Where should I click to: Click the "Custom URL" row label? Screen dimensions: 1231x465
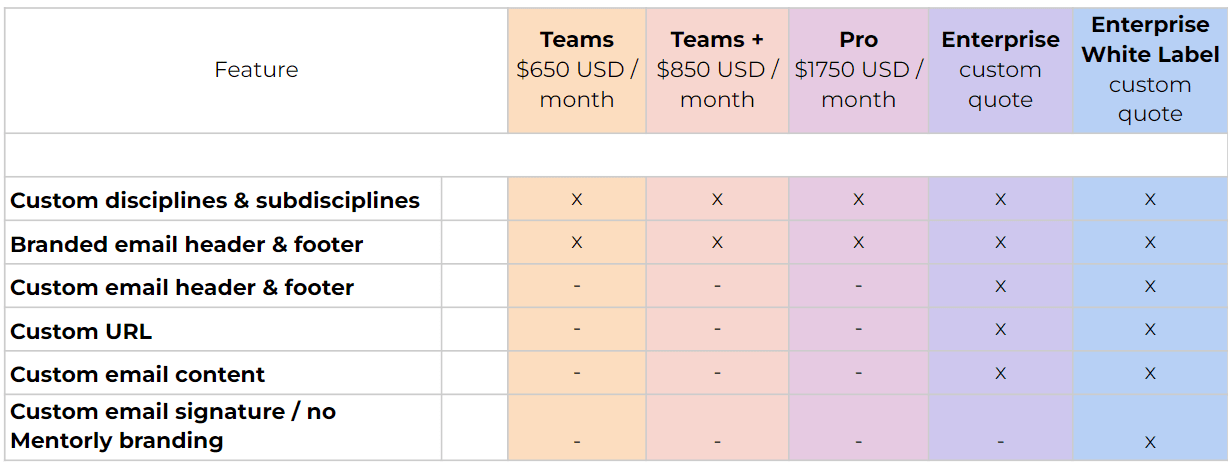(81, 331)
